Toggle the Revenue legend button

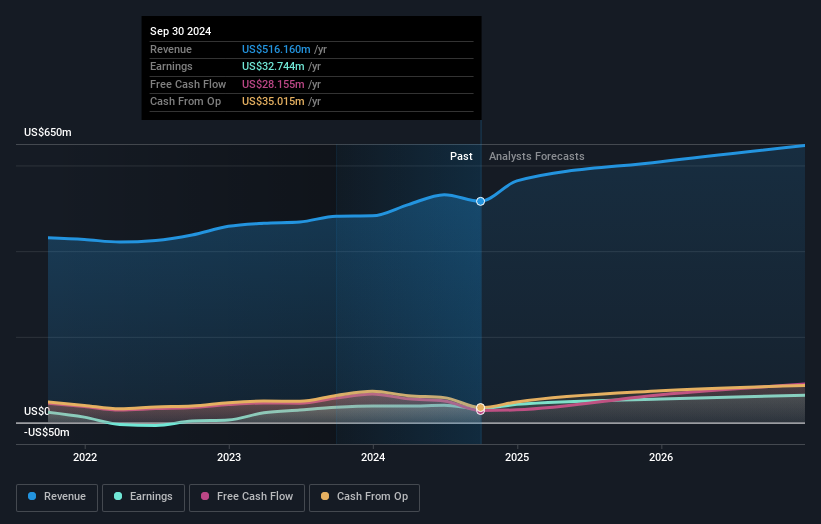tap(57, 497)
